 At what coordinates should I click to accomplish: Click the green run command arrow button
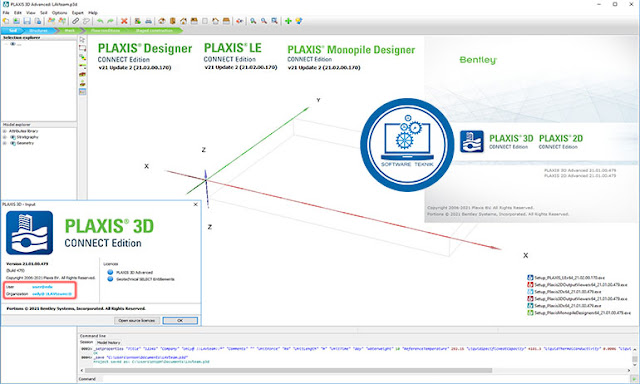tap(634, 379)
